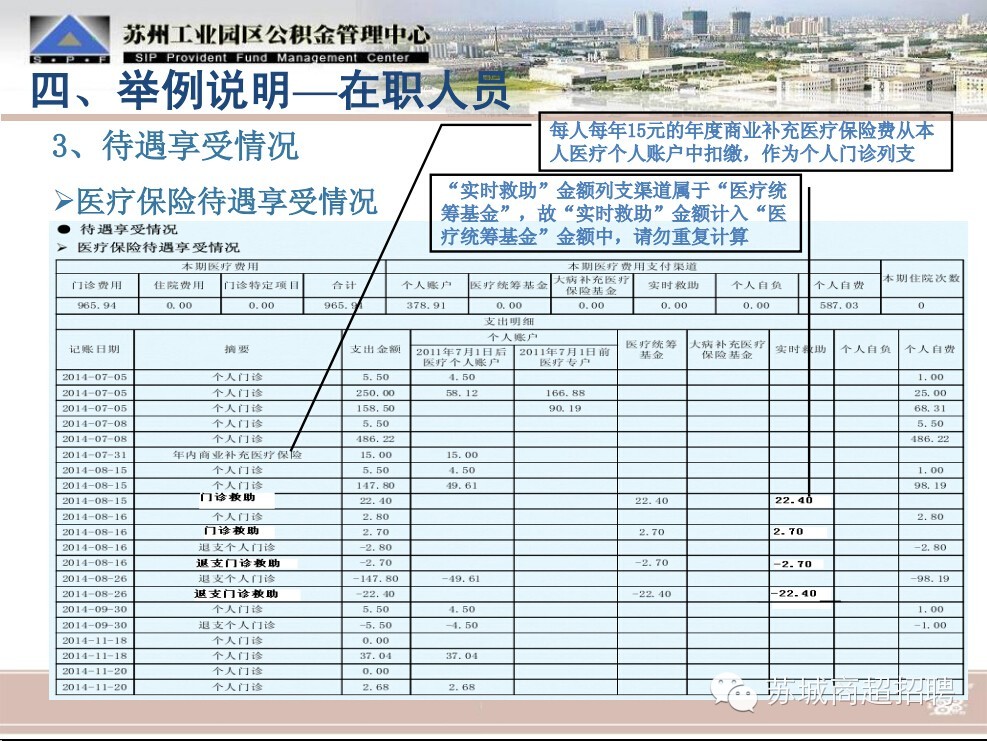
Task: Select the 支出金额 column header
Action: tap(376, 349)
